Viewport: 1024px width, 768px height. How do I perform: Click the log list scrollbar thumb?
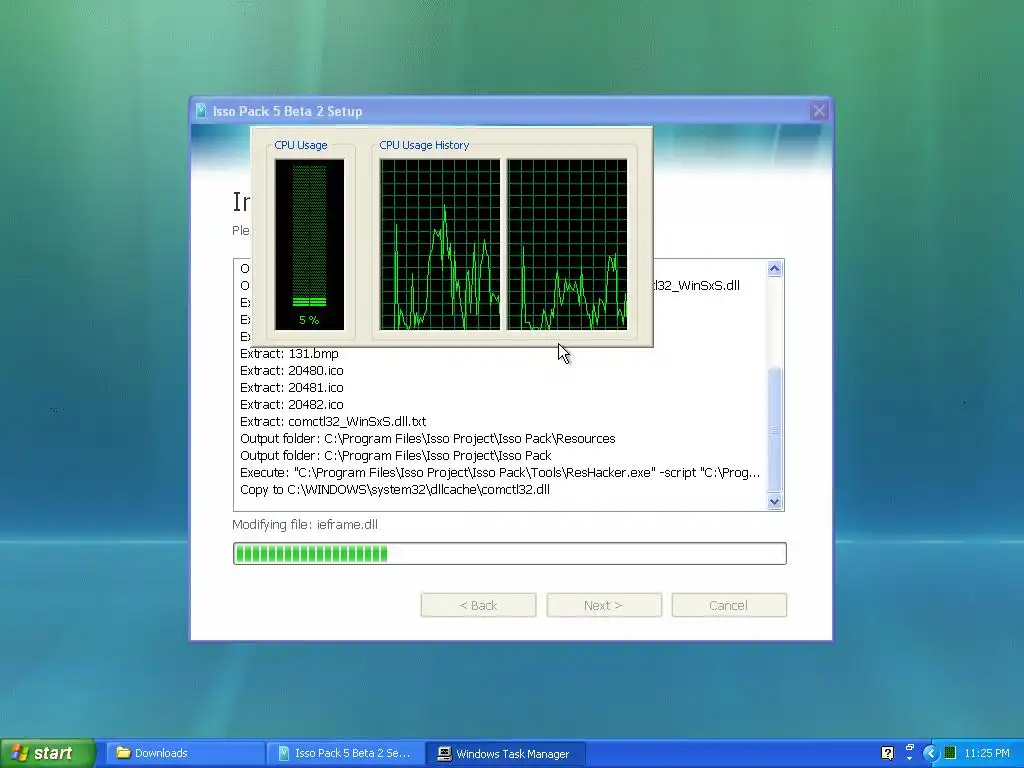tap(775, 429)
